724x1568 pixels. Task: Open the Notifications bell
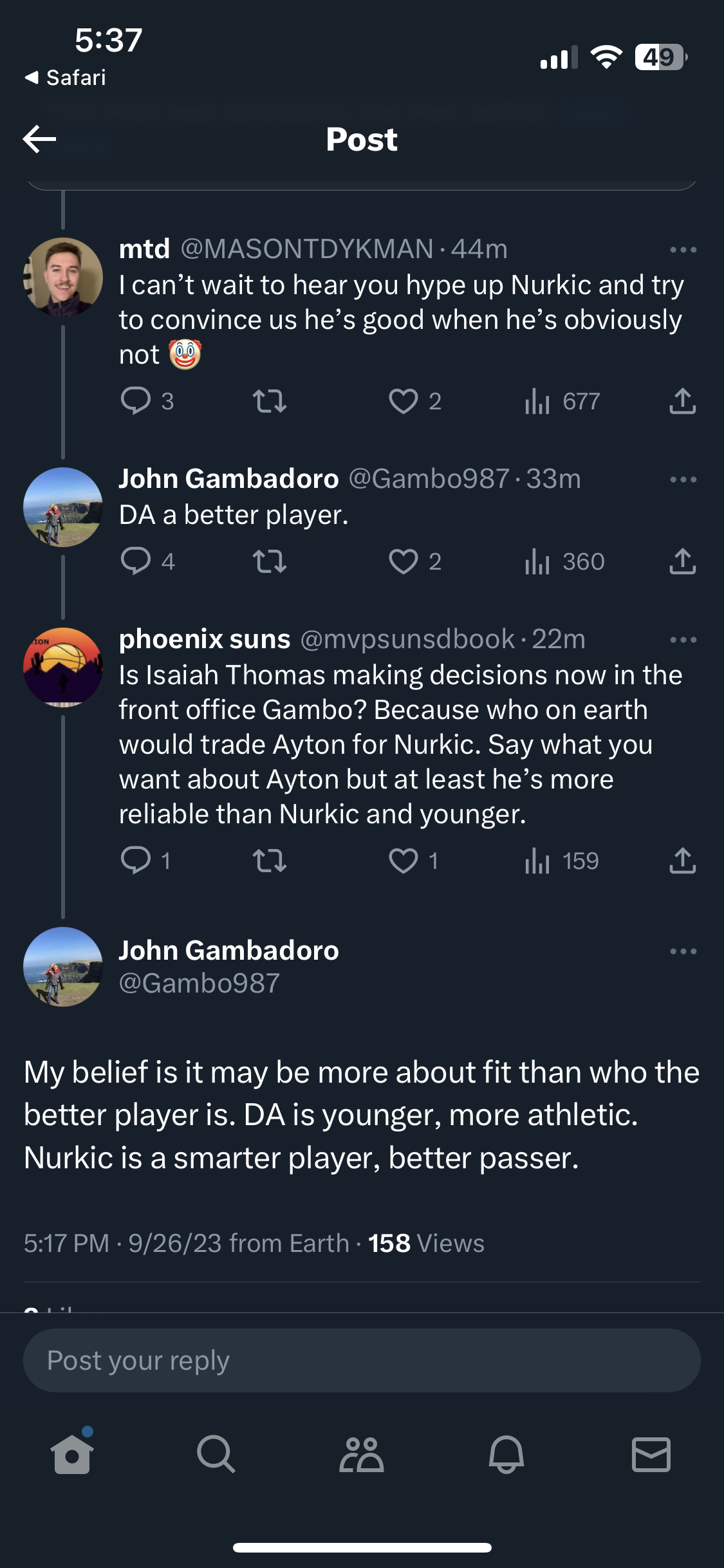point(506,1454)
